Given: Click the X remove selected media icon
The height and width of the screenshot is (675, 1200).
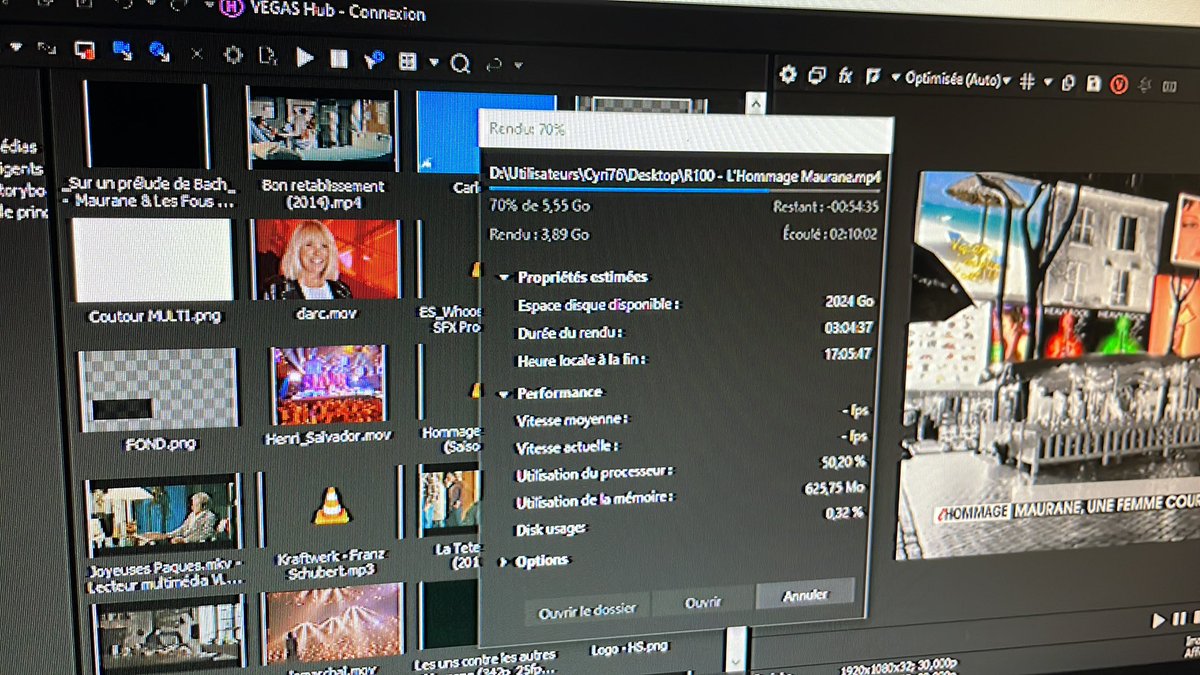Looking at the screenshot, I should [x=197, y=54].
